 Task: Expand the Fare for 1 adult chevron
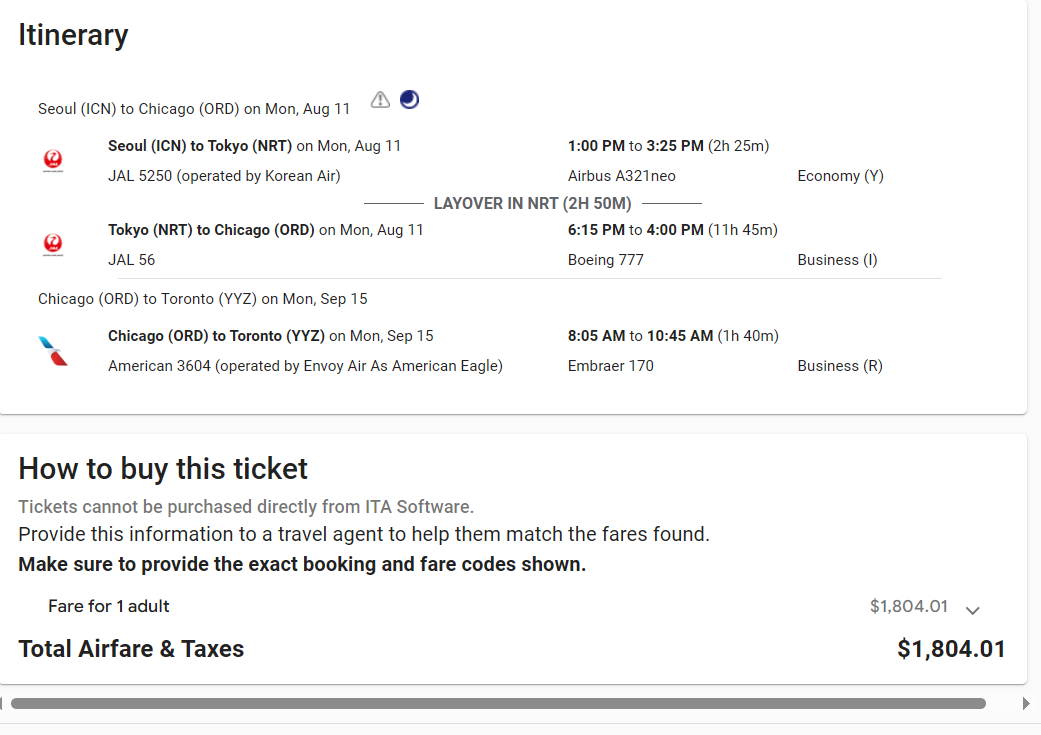pos(973,610)
